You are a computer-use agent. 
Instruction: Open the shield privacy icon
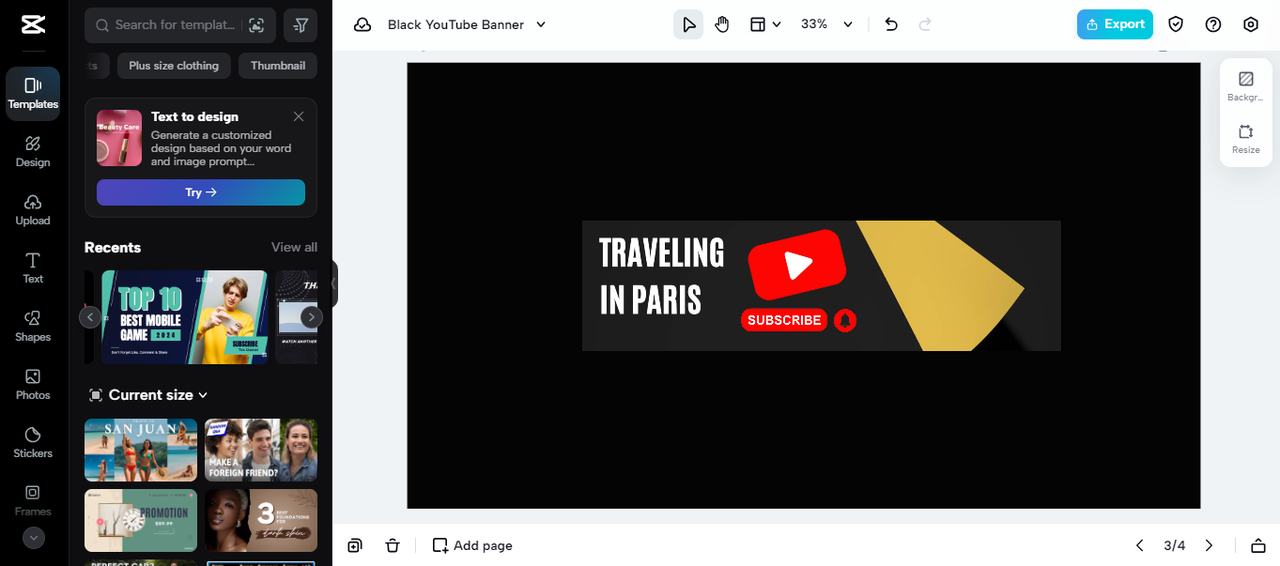pyautogui.click(x=1176, y=25)
